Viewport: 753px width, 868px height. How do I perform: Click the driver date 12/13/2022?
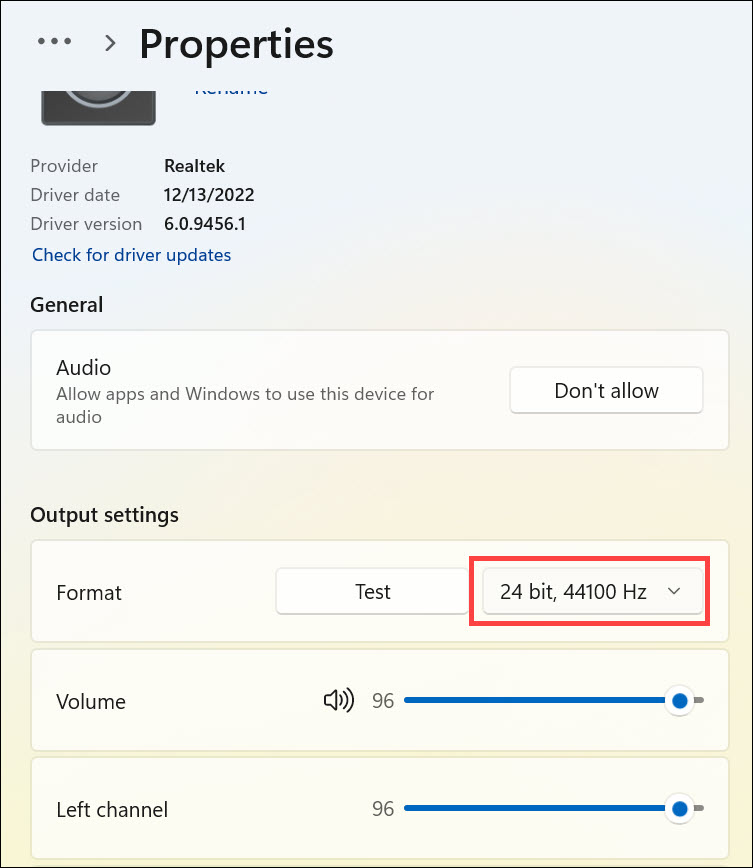click(x=209, y=195)
